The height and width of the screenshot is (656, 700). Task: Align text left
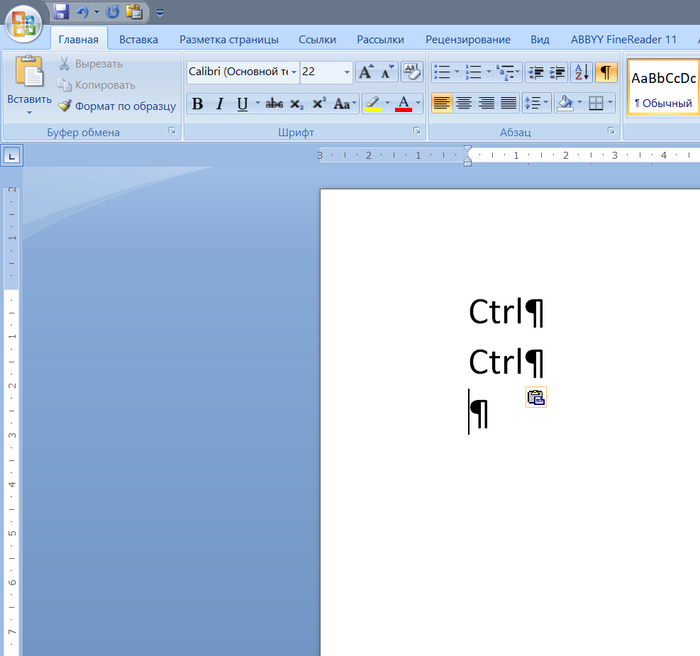pyautogui.click(x=442, y=104)
